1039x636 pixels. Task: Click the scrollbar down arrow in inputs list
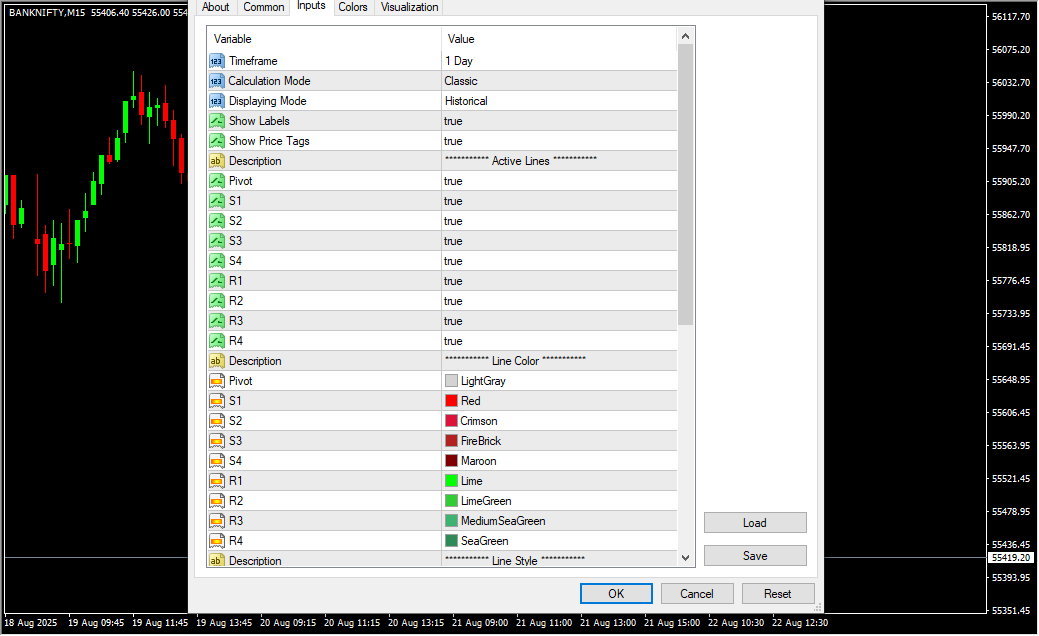685,558
